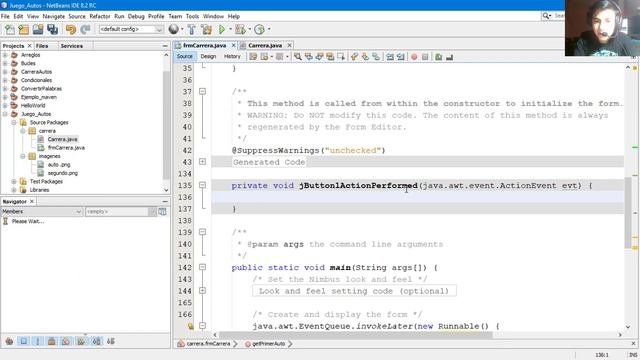Viewport: 640px width, 360px height.
Task: Open the Refactor menu
Action: pyautogui.click(x=100, y=16)
